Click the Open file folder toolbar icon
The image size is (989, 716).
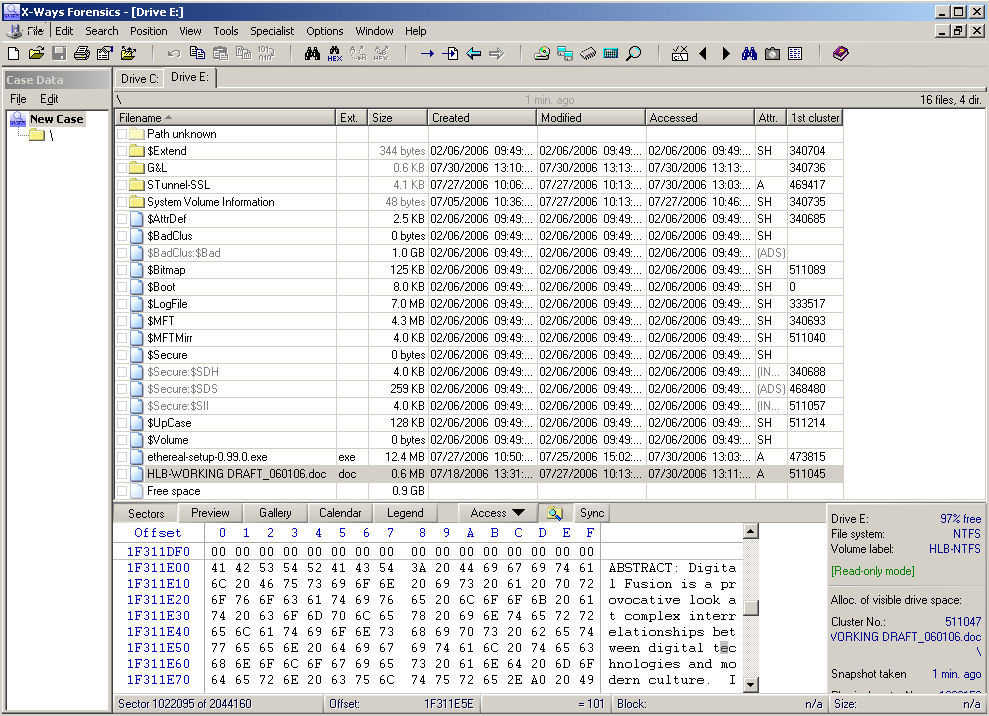point(36,54)
